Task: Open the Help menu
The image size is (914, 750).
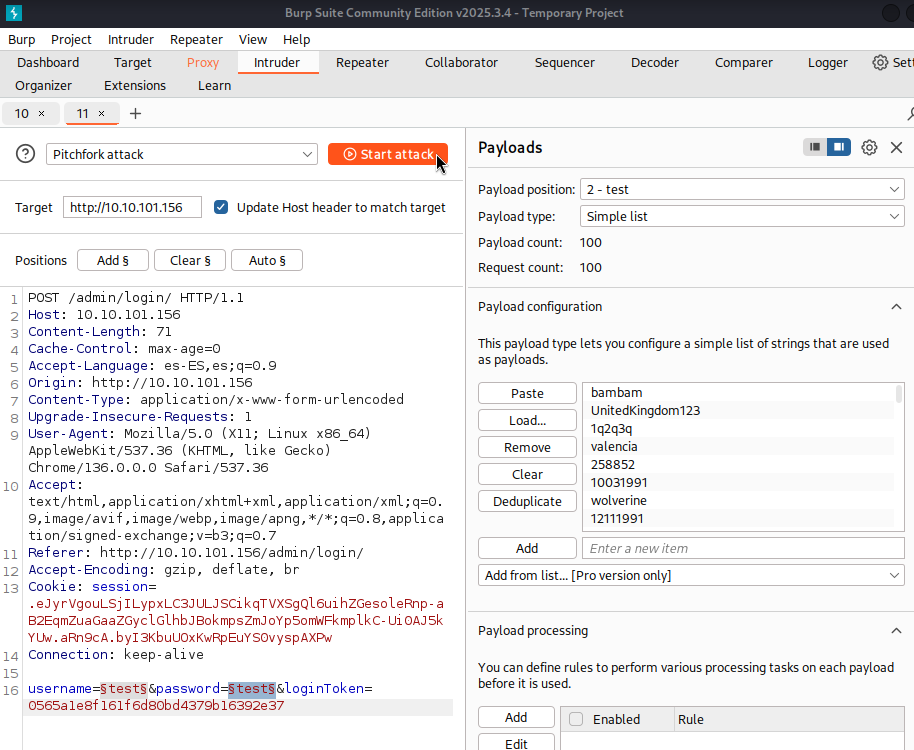Action: (x=297, y=40)
